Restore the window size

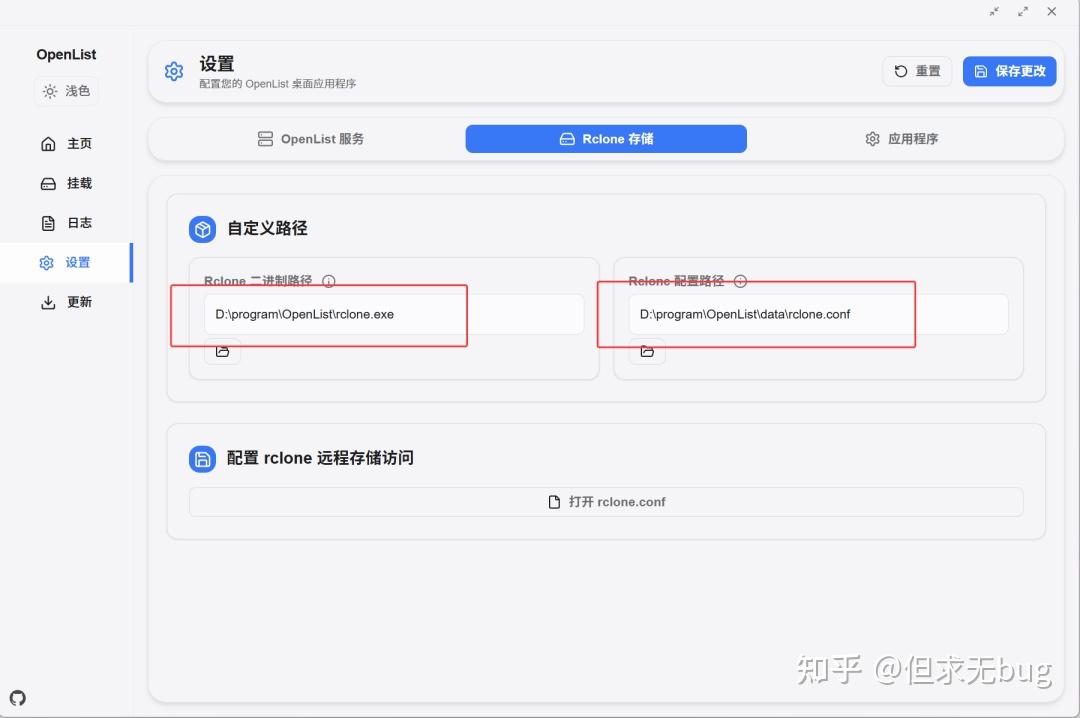tap(994, 12)
